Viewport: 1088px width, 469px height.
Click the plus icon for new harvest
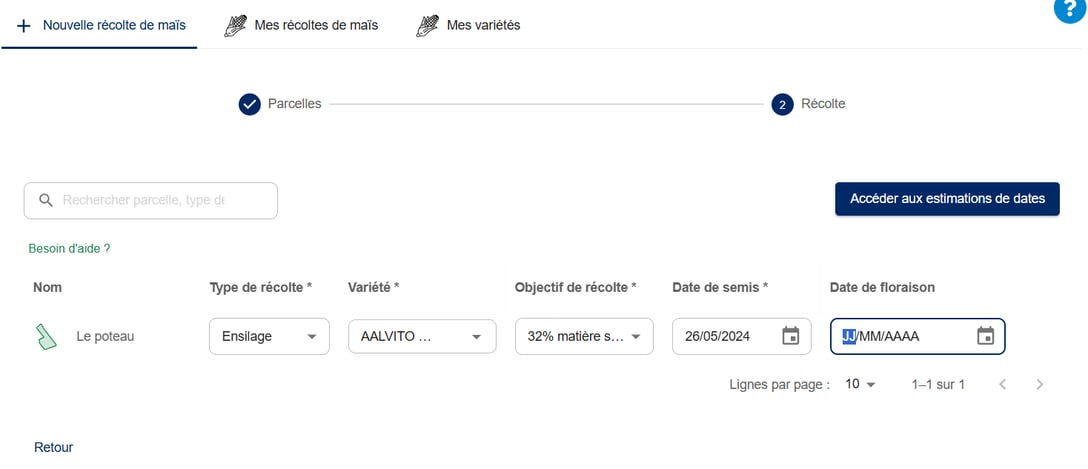click(24, 25)
